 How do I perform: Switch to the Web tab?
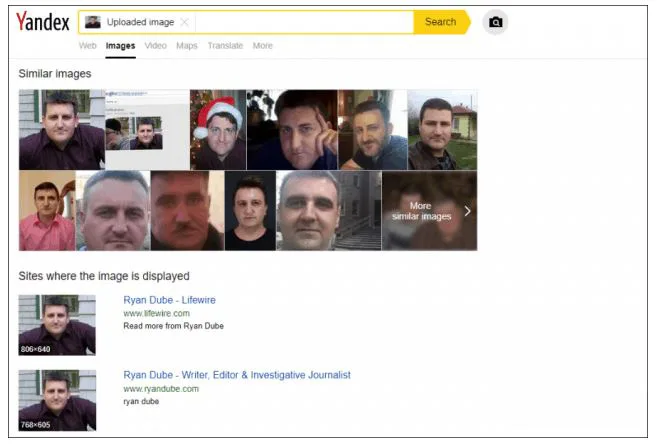point(87,46)
